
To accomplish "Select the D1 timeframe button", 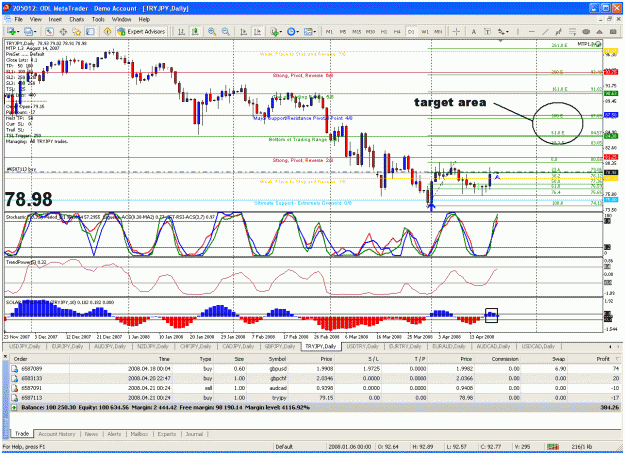I will [x=411, y=32].
